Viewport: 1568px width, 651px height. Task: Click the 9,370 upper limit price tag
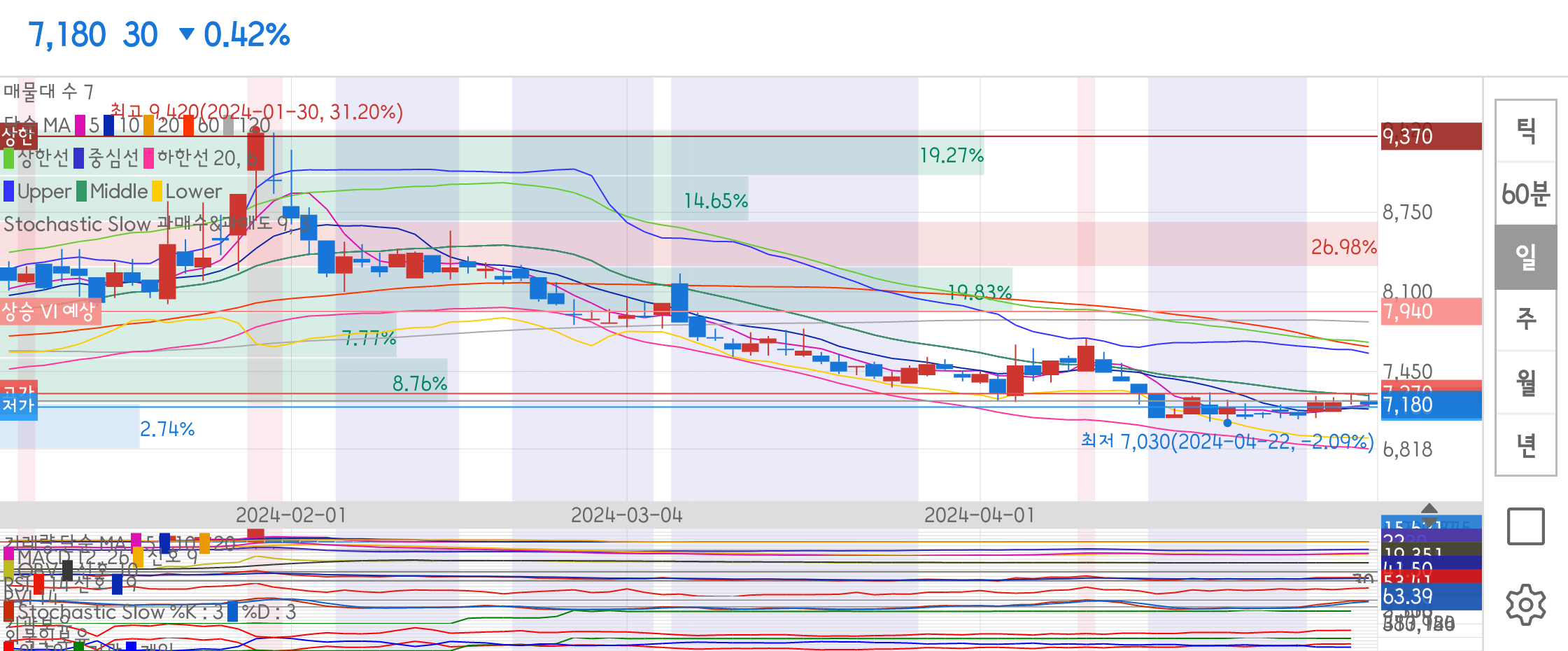pos(1431,136)
